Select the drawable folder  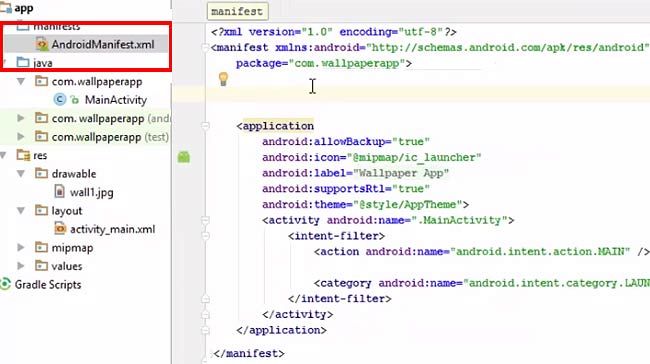[x=74, y=174]
